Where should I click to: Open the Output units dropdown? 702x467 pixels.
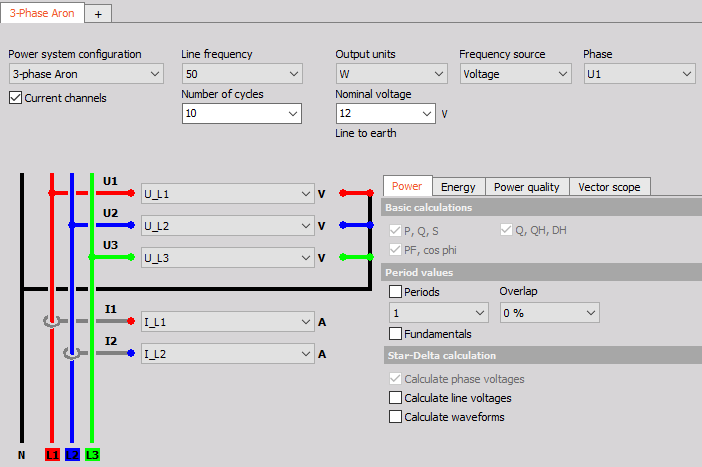(392, 74)
